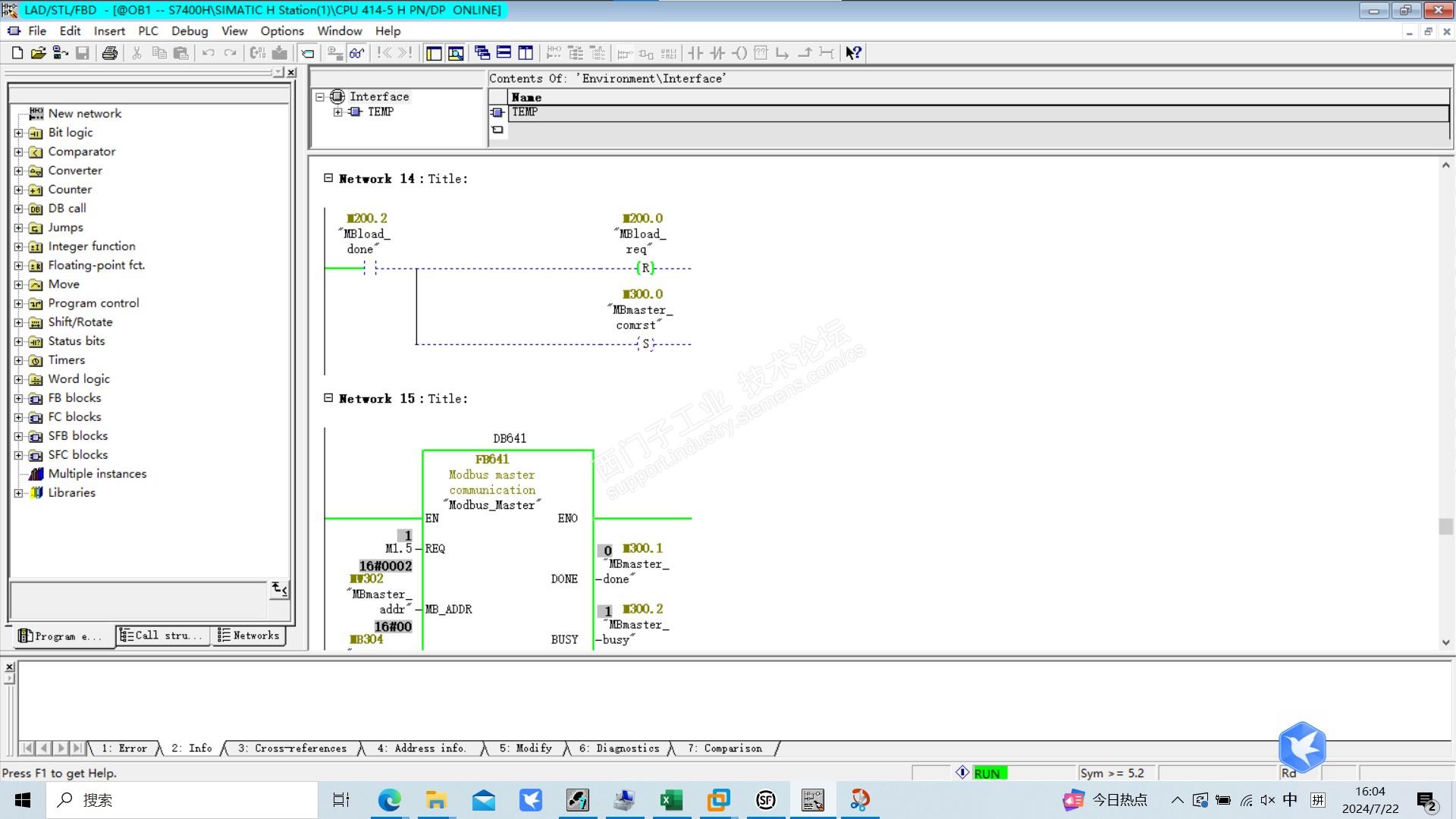Open the Debug menu
The width and height of the screenshot is (1456, 819).
coord(189,31)
